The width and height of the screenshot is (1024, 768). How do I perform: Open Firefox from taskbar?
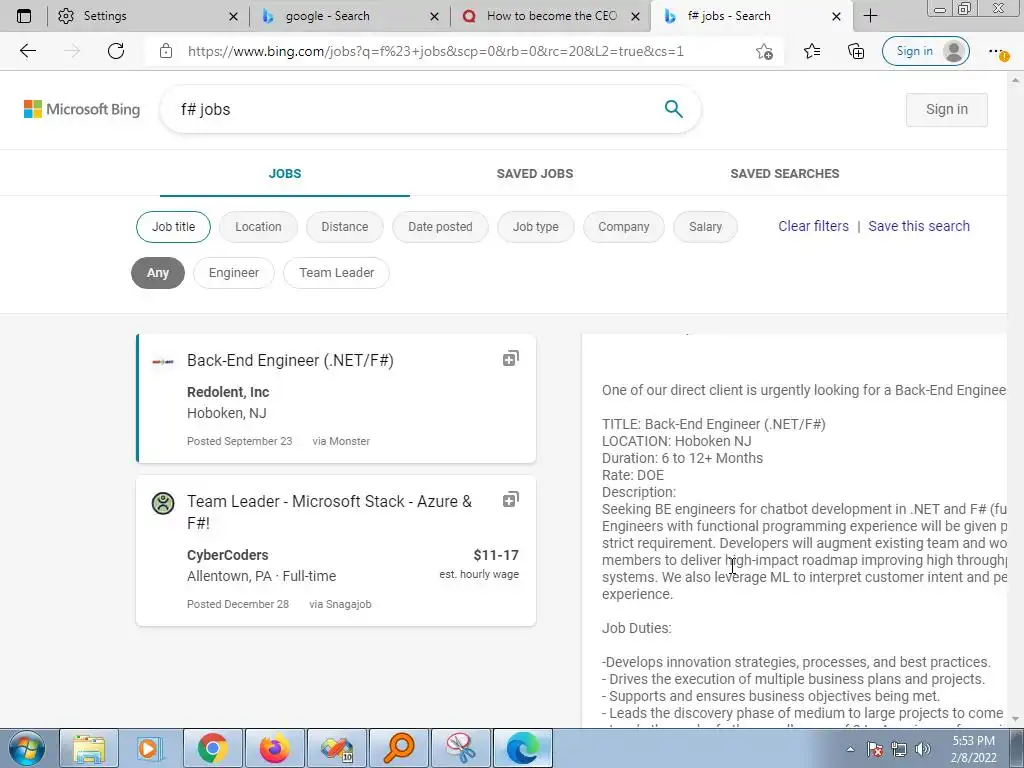[x=275, y=748]
